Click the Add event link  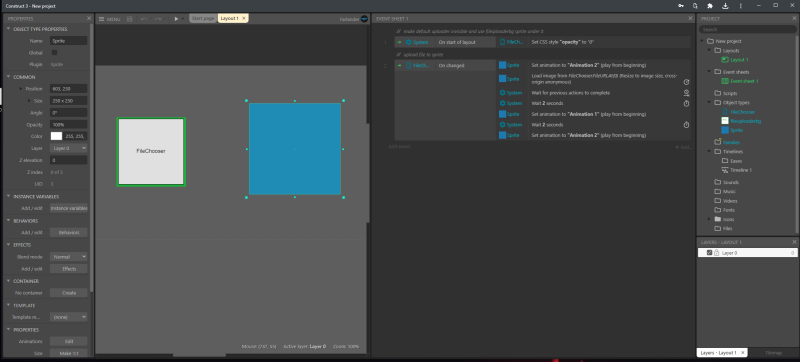(x=399, y=146)
